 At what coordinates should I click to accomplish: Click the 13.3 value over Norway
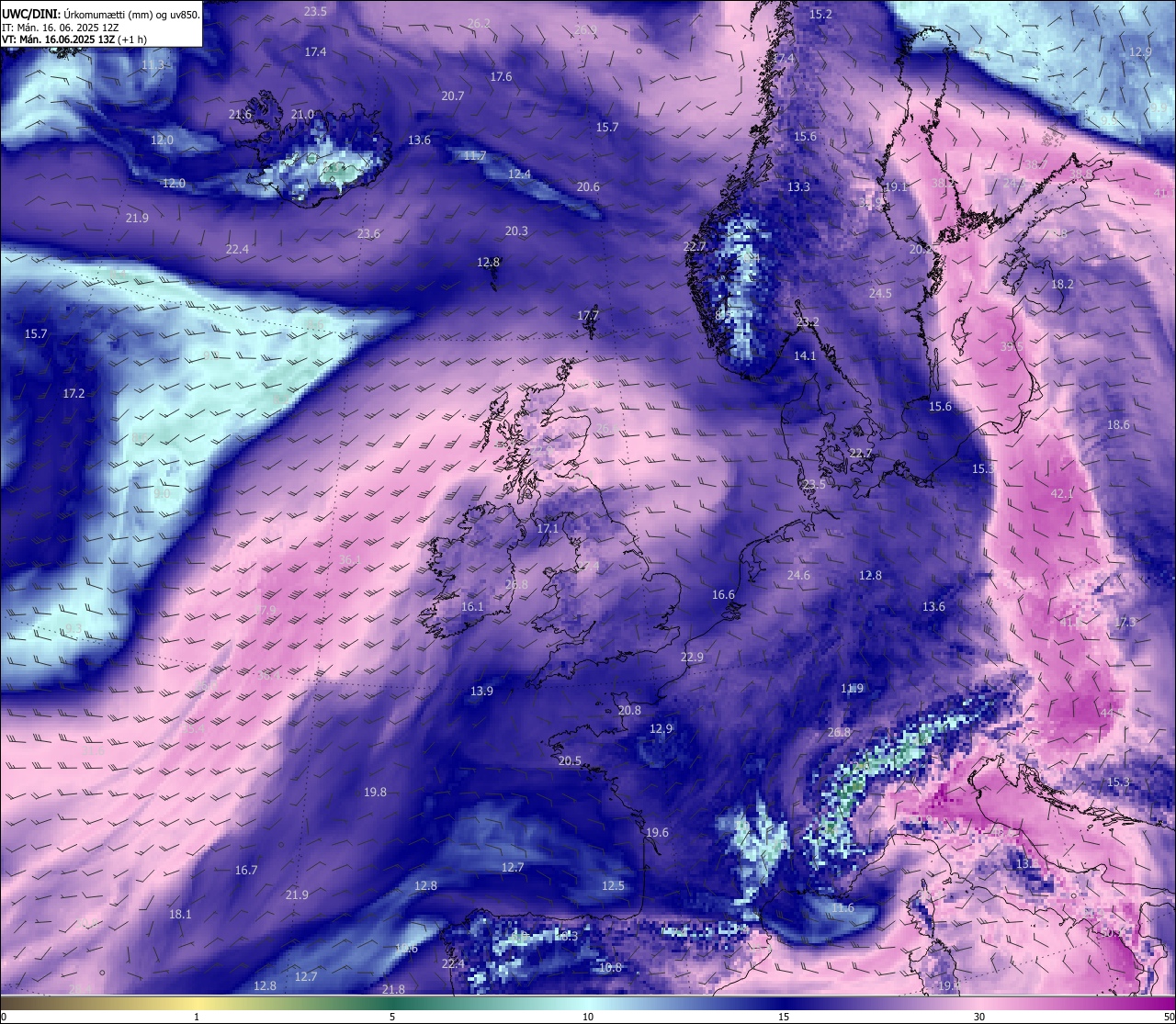click(798, 187)
